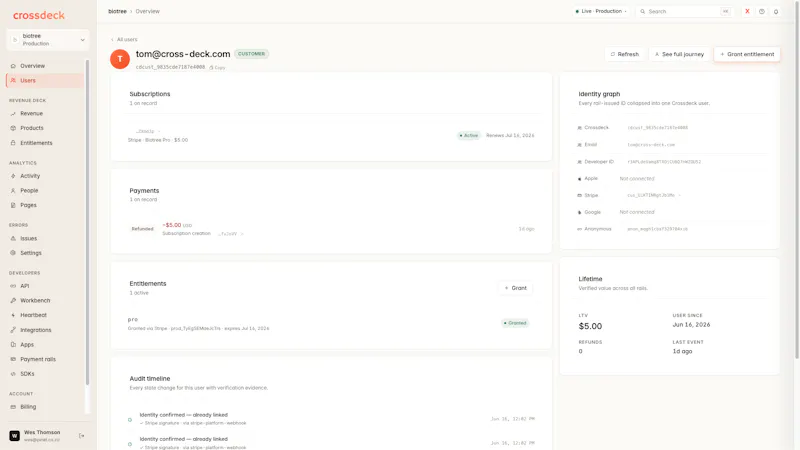Screen dimensions: 800x450
Task: Click the page vertical scrollbar
Action: point(797,179)
